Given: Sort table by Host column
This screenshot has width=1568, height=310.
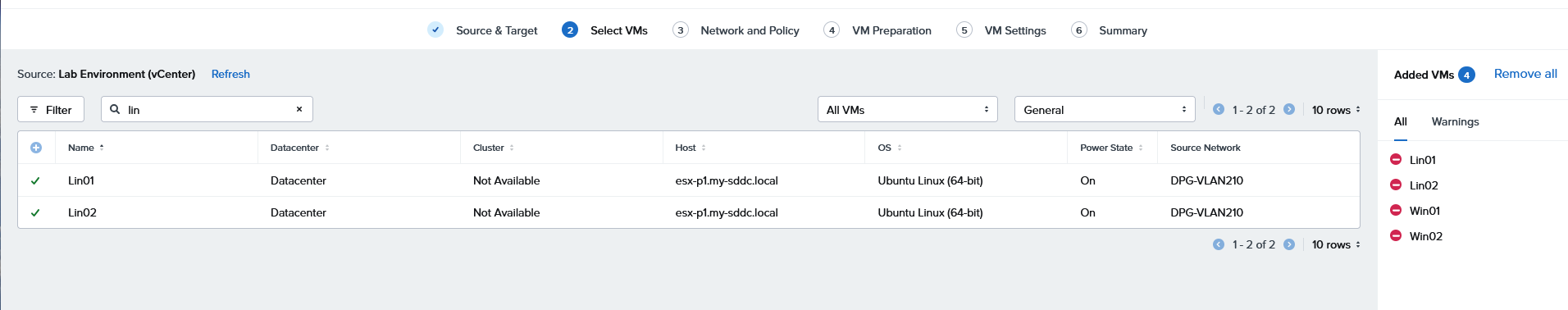Looking at the screenshot, I should point(691,148).
